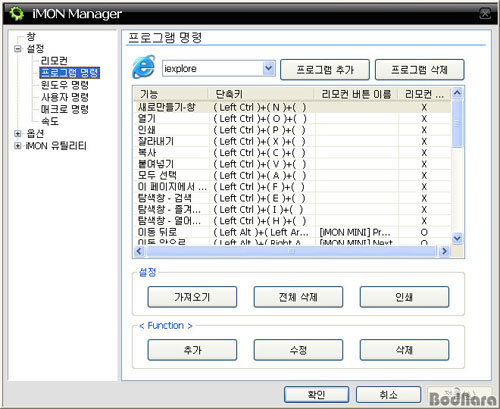The width and height of the screenshot is (500, 409).
Task: Click the iMON Manager gear logo icon
Action: tap(17, 13)
